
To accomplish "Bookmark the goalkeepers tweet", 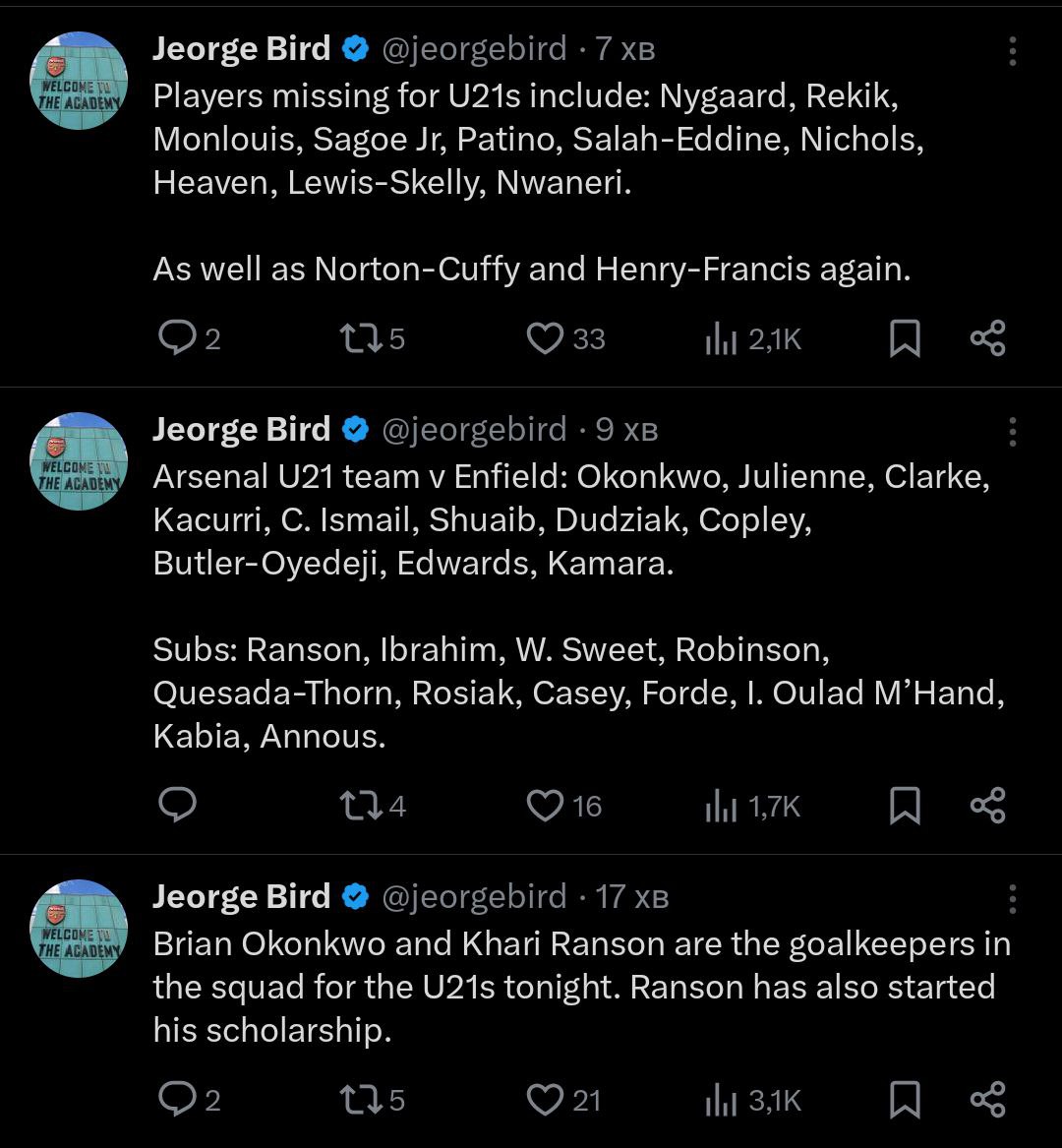I will coord(905,1100).
